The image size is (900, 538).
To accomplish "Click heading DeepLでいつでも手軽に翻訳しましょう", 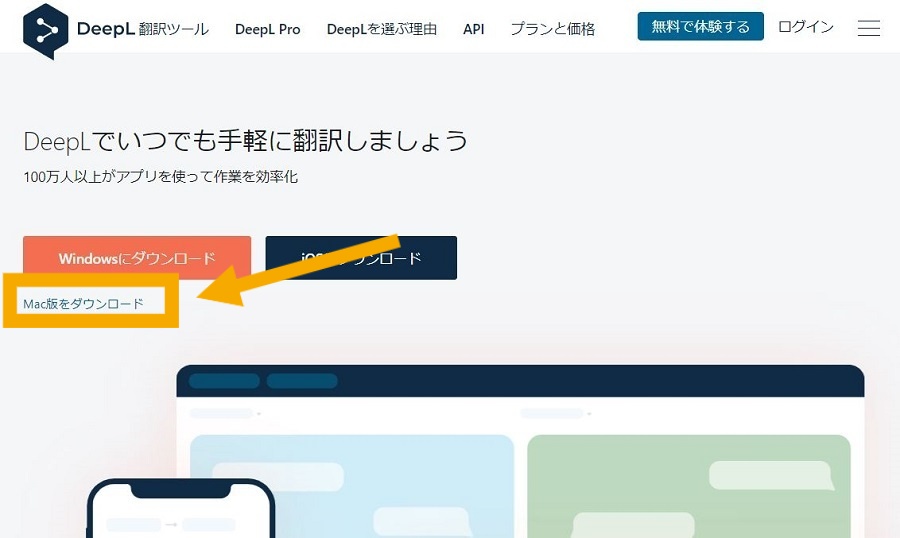I will (246, 141).
